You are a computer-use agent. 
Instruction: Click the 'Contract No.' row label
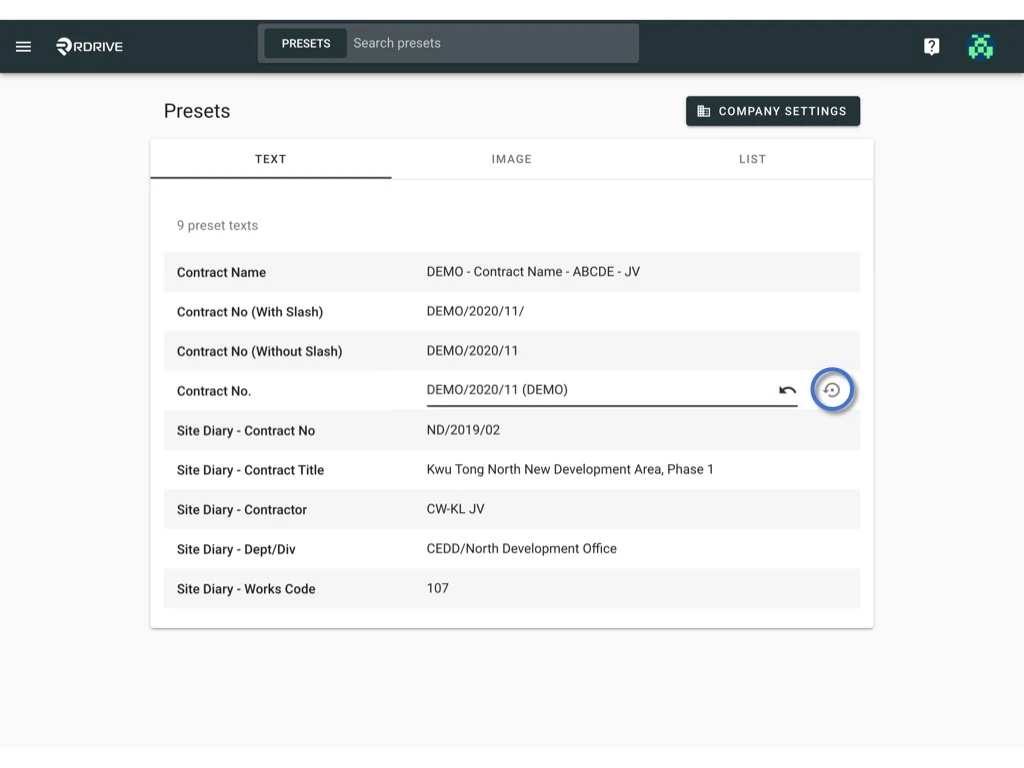[x=214, y=391]
